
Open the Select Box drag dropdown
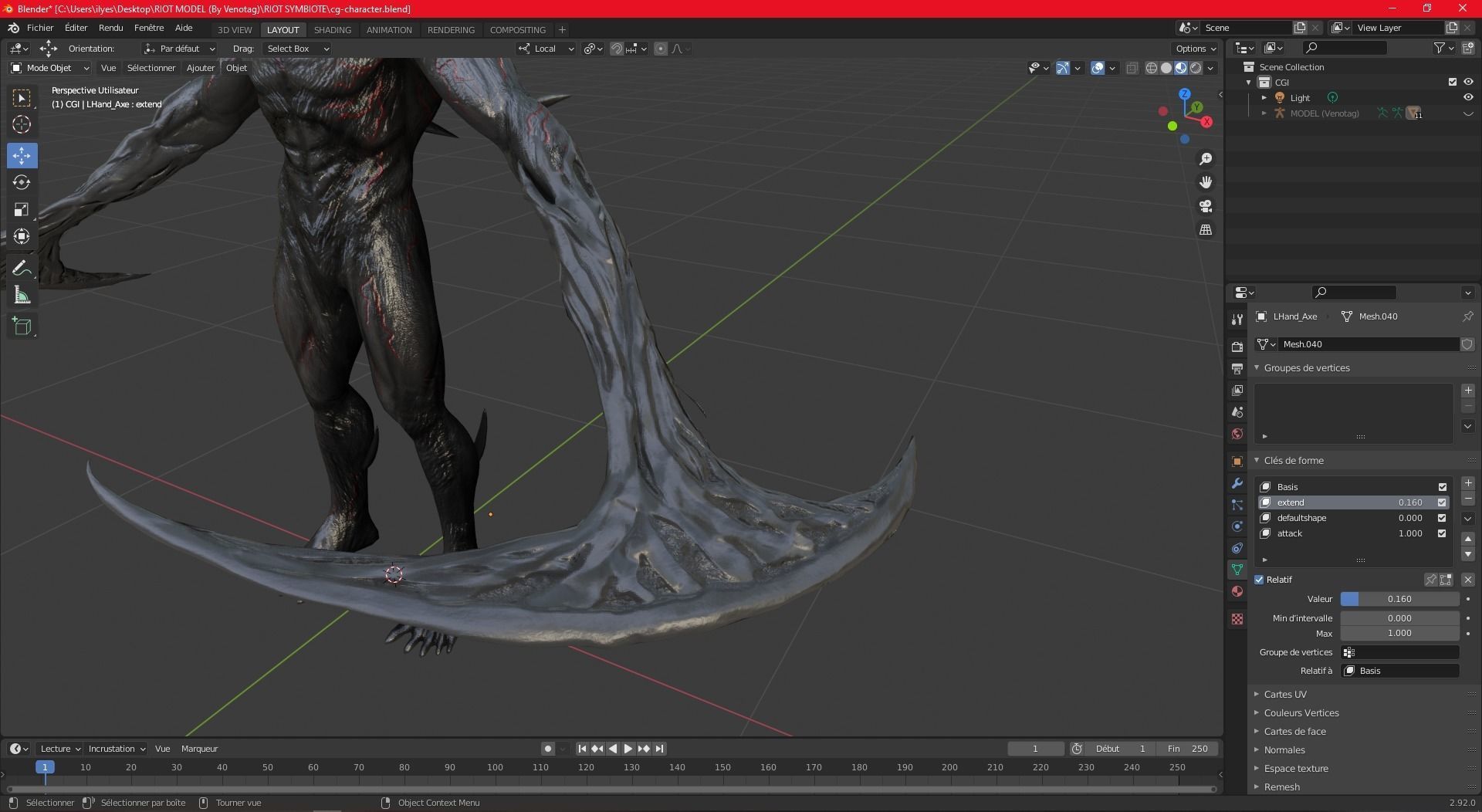pos(297,49)
